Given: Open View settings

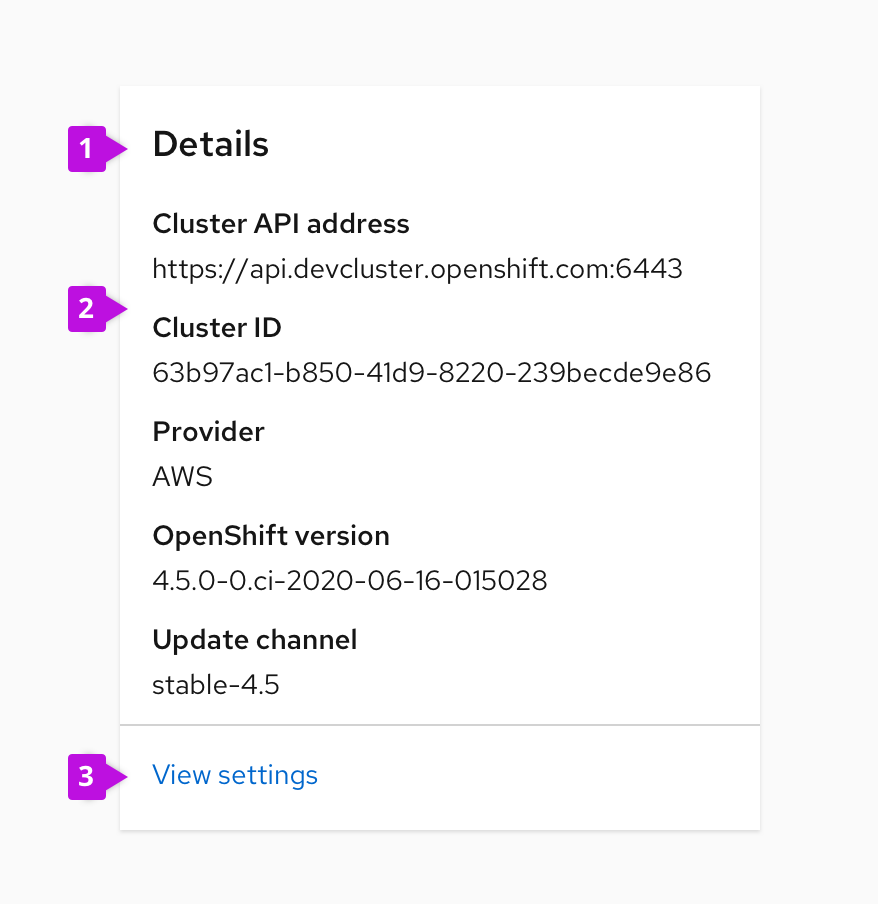Looking at the screenshot, I should [234, 775].
